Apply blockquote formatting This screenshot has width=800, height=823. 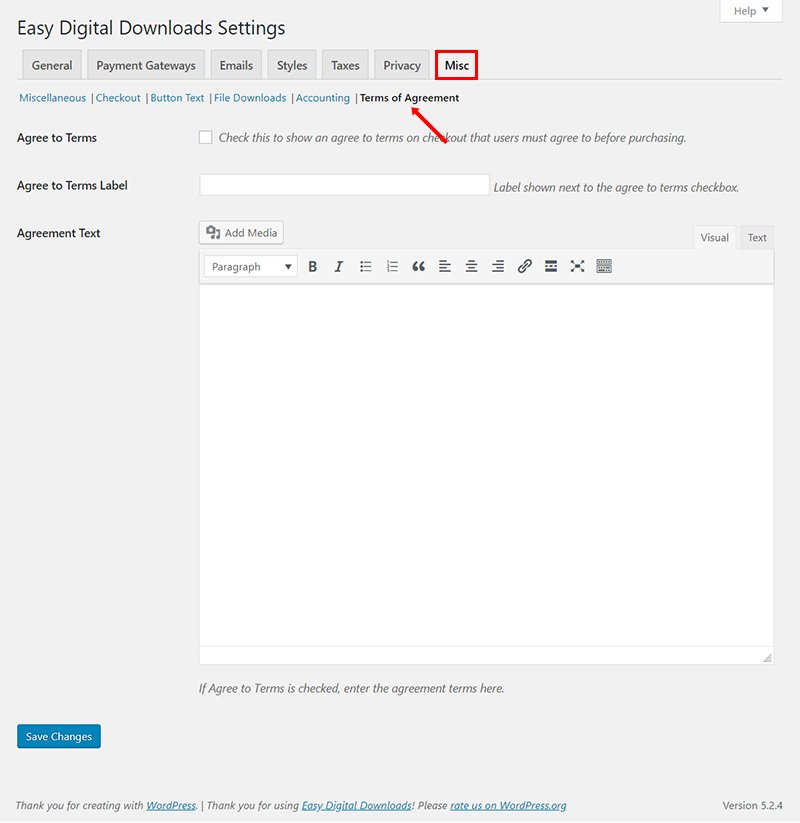(x=418, y=267)
